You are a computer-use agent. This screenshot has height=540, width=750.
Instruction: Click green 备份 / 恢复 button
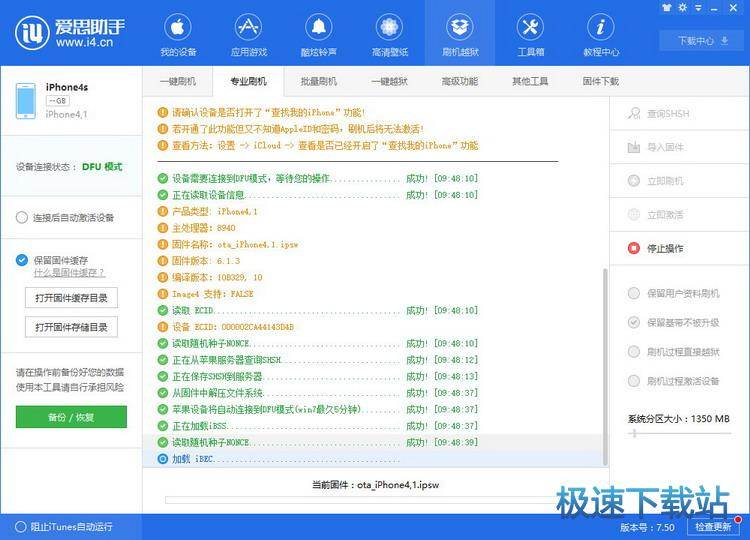click(71, 417)
